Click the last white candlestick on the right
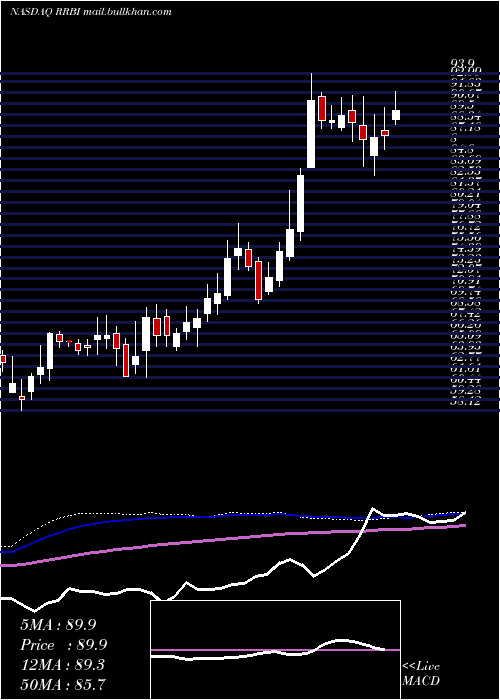Image resolution: width=500 pixels, height=700 pixels. [x=396, y=115]
